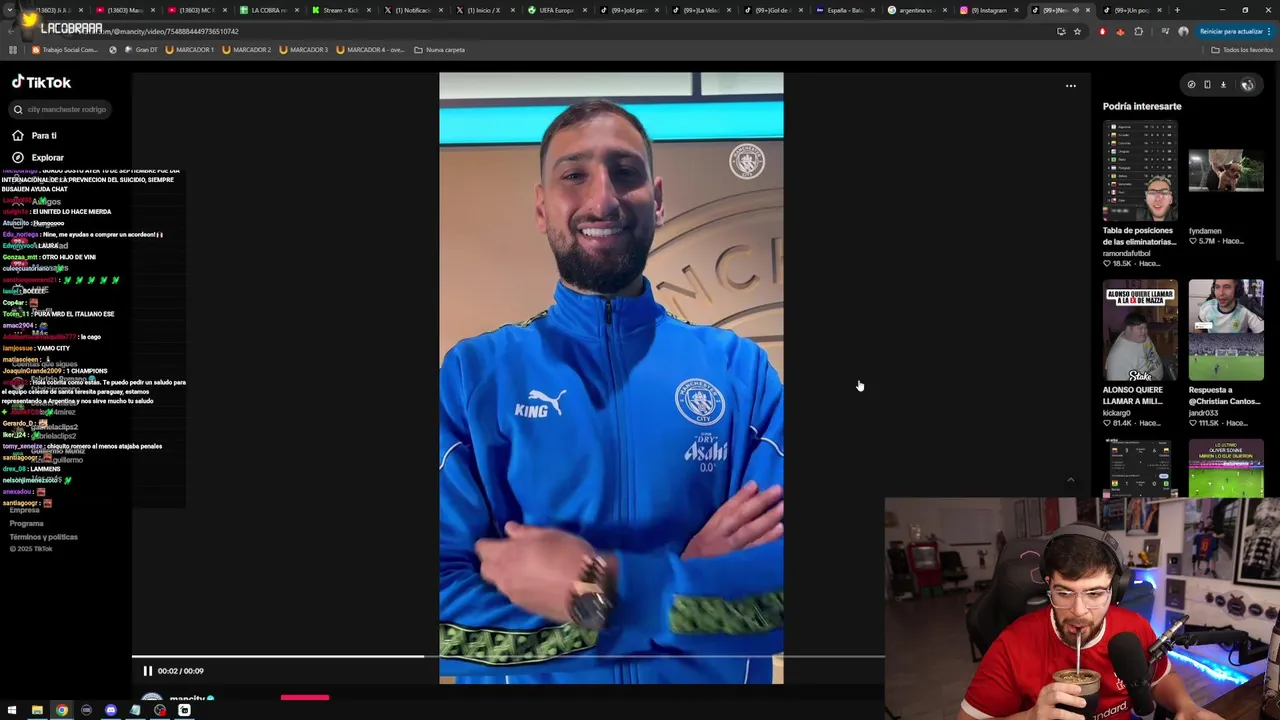Click the kickarg0 username
Screen dimensions: 1280x720
click(x=1116, y=413)
